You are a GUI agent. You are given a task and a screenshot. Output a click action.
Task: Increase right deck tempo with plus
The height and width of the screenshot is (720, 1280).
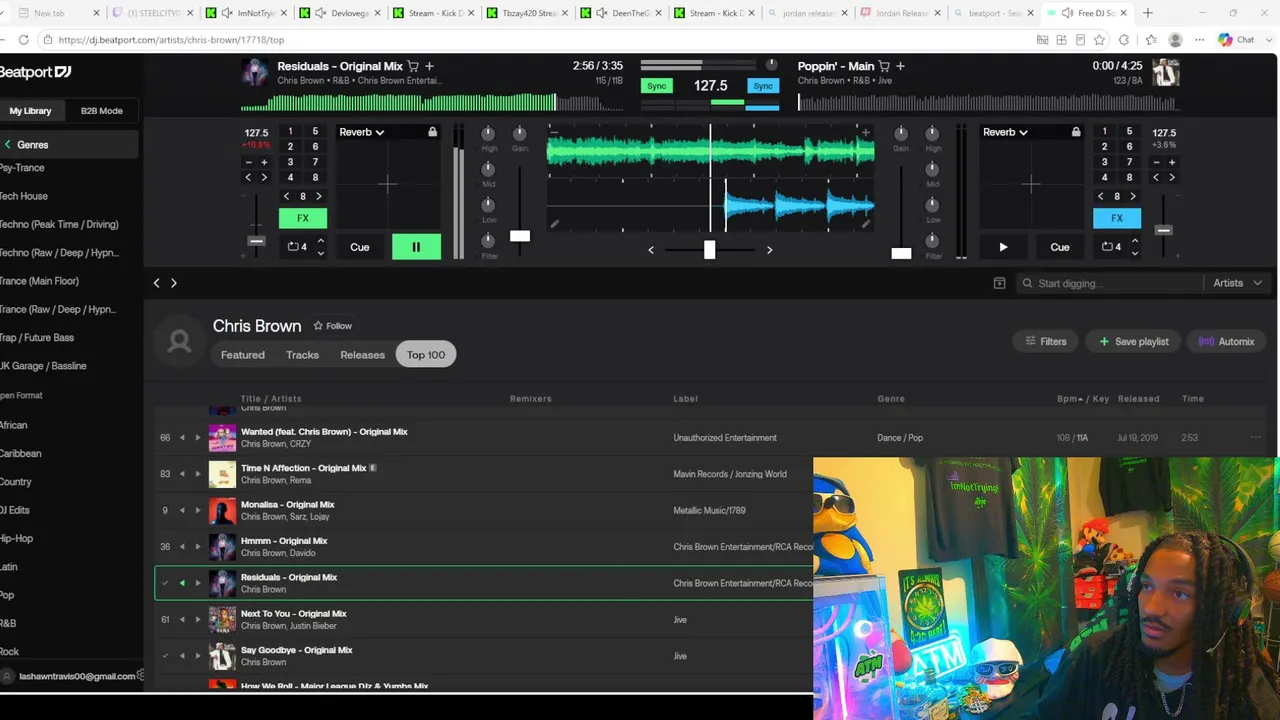tap(1172, 162)
